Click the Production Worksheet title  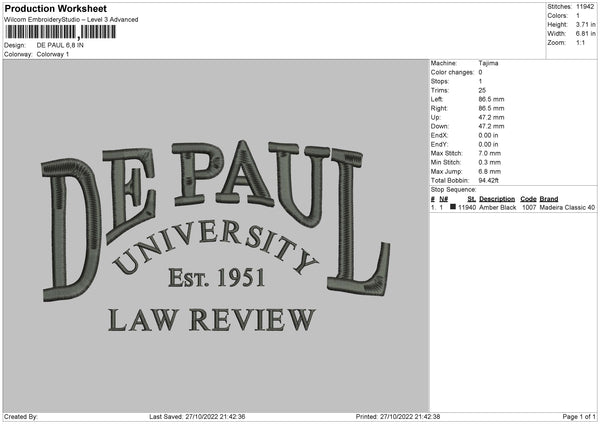55,8
